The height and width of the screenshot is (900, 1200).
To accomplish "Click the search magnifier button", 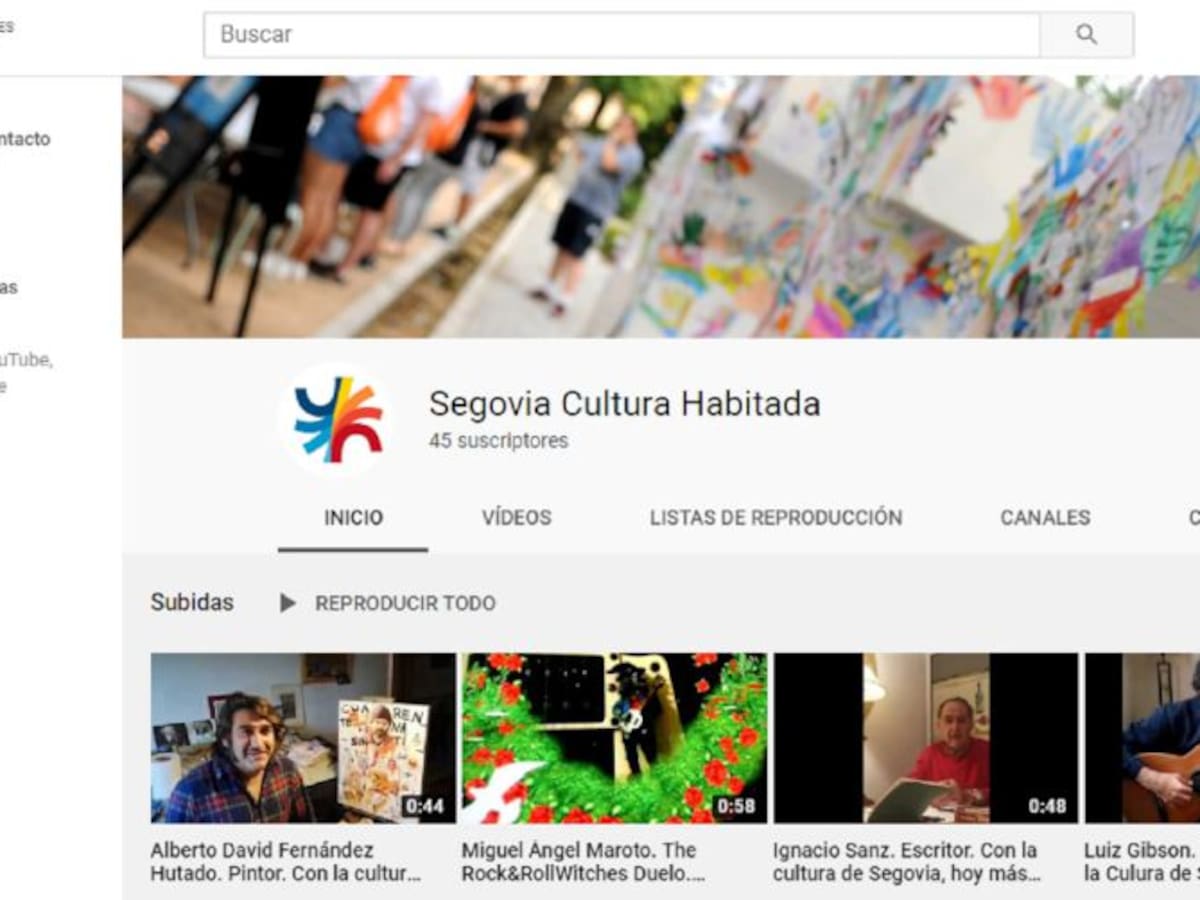I will (x=1086, y=35).
